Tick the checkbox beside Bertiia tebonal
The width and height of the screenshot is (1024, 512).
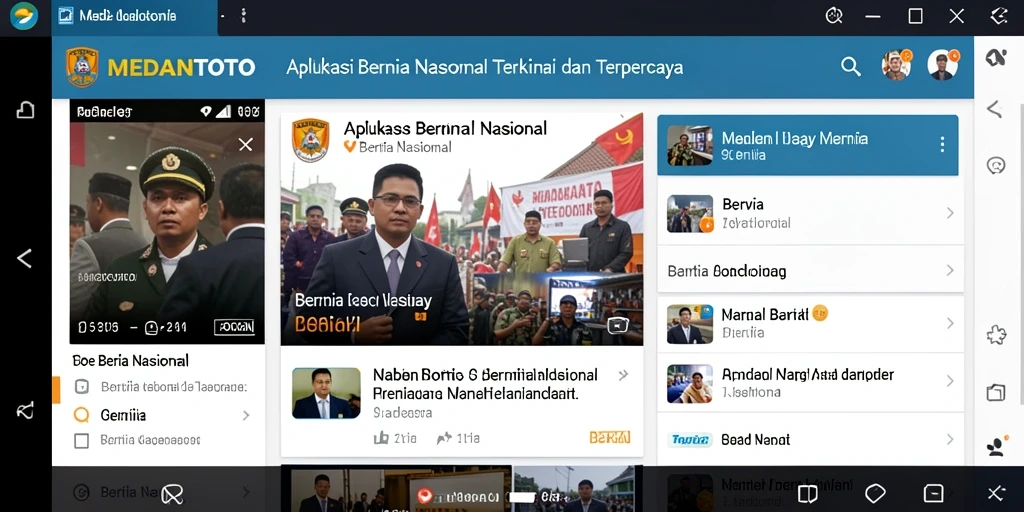click(x=81, y=387)
